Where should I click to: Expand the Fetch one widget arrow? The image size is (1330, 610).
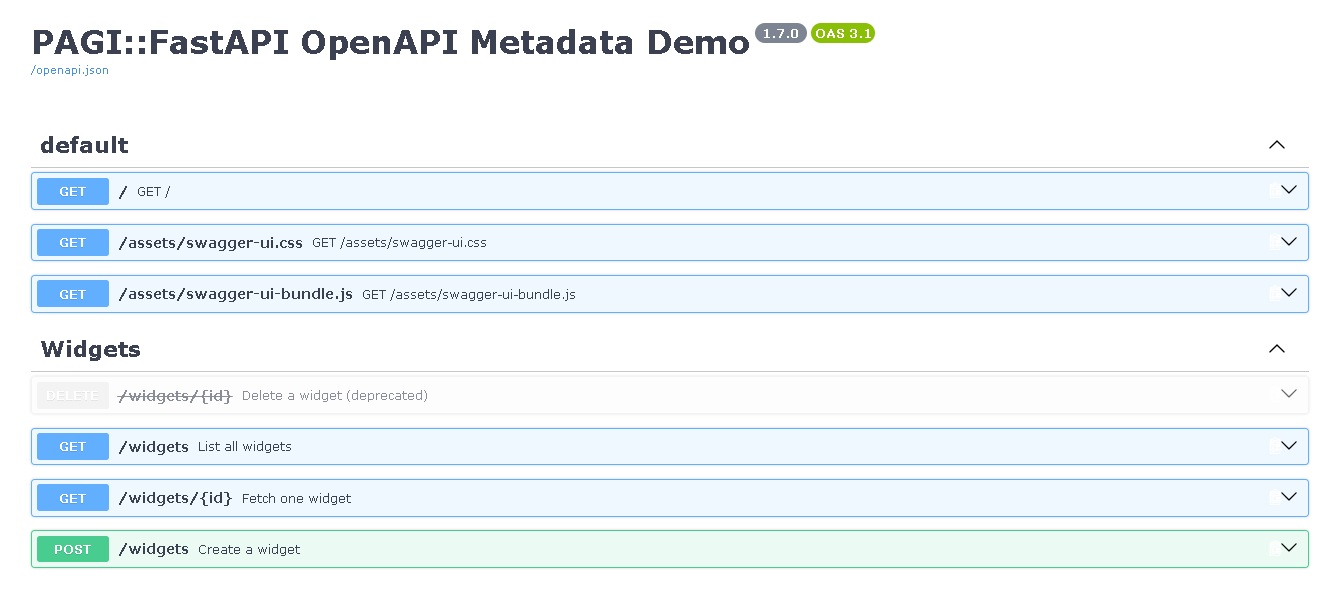[1288, 497]
